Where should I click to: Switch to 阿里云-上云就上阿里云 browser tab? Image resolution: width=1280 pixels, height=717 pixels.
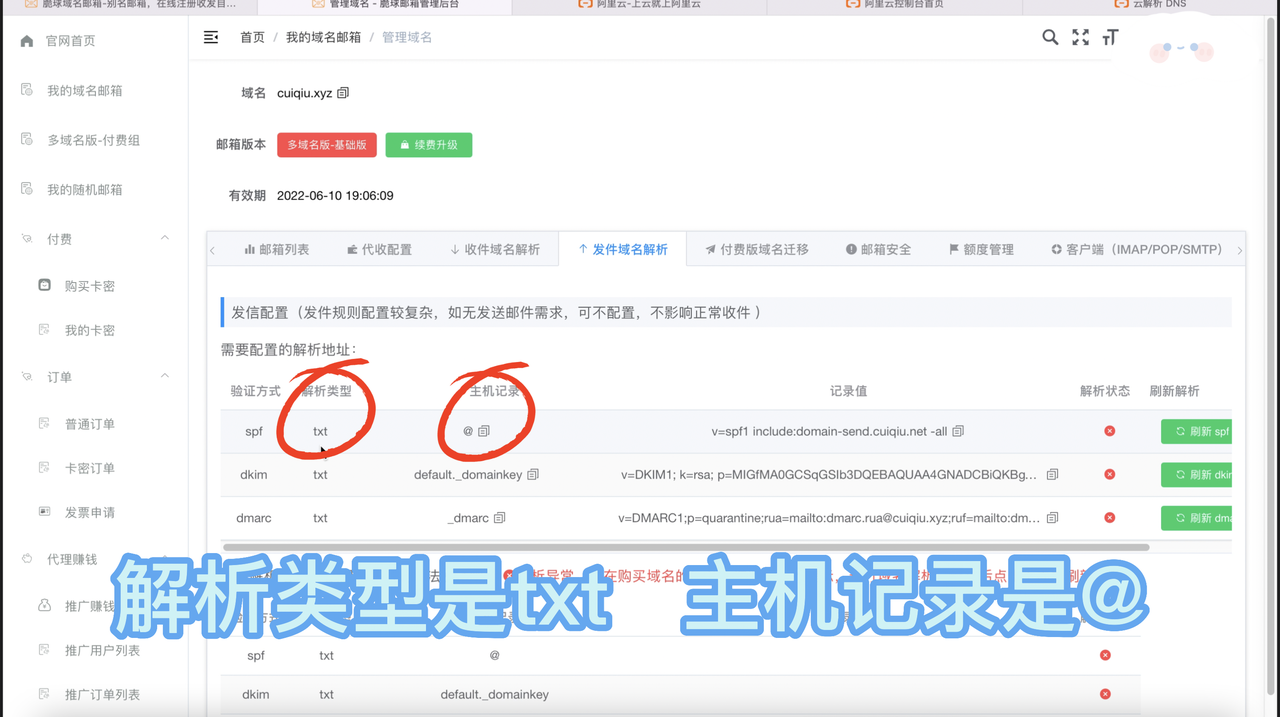click(x=639, y=5)
